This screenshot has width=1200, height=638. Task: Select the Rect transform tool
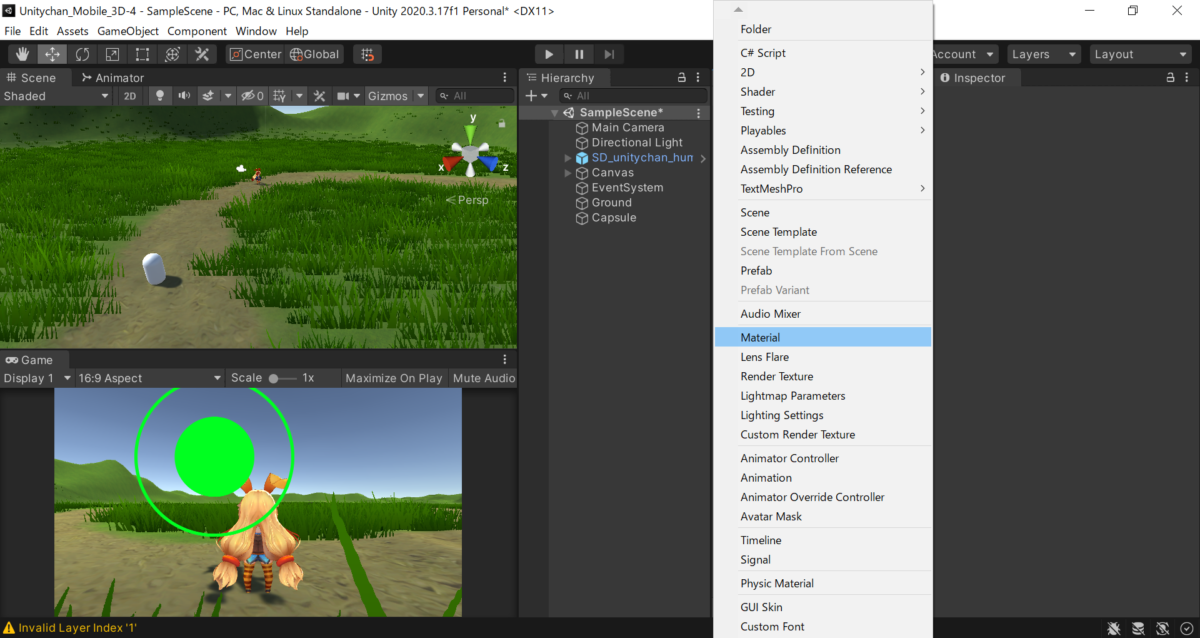143,54
